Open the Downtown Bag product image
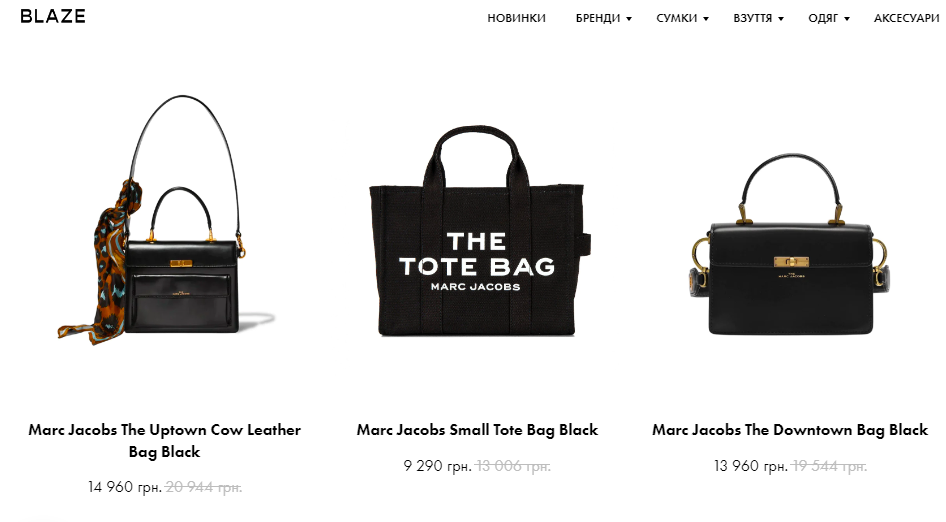The width and height of the screenshot is (946, 522). 790,244
